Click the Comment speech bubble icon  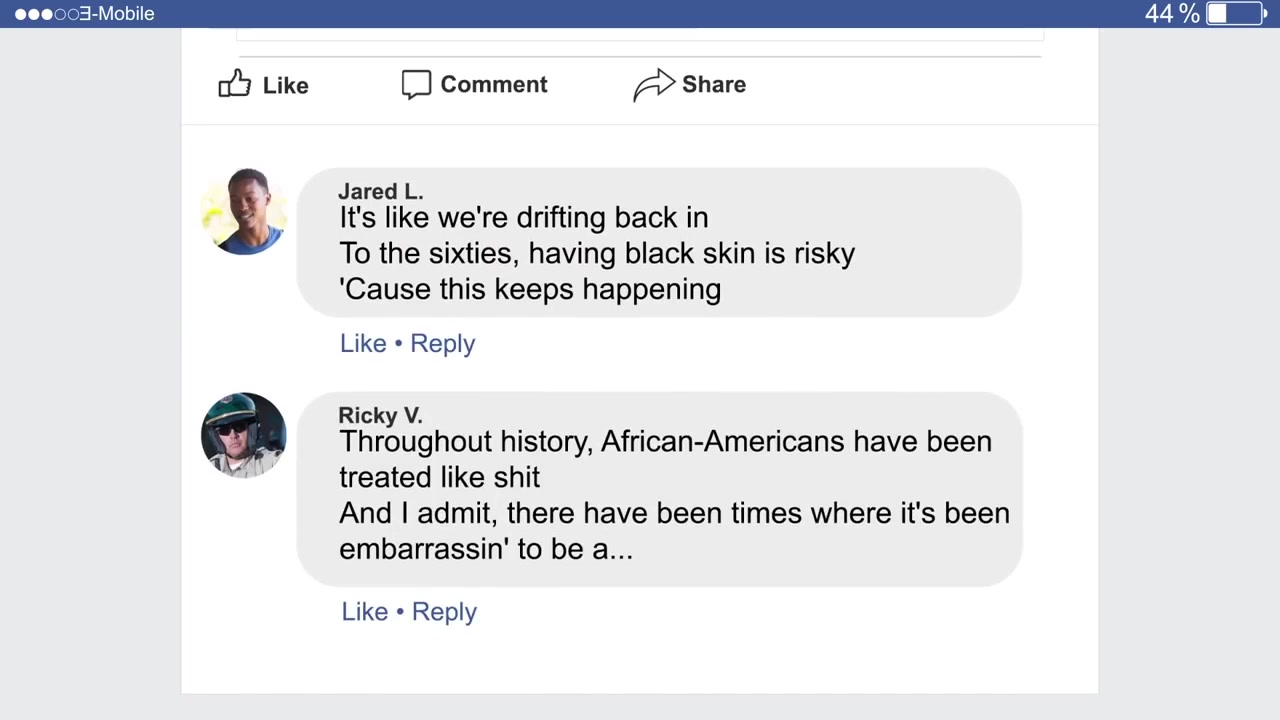click(416, 84)
